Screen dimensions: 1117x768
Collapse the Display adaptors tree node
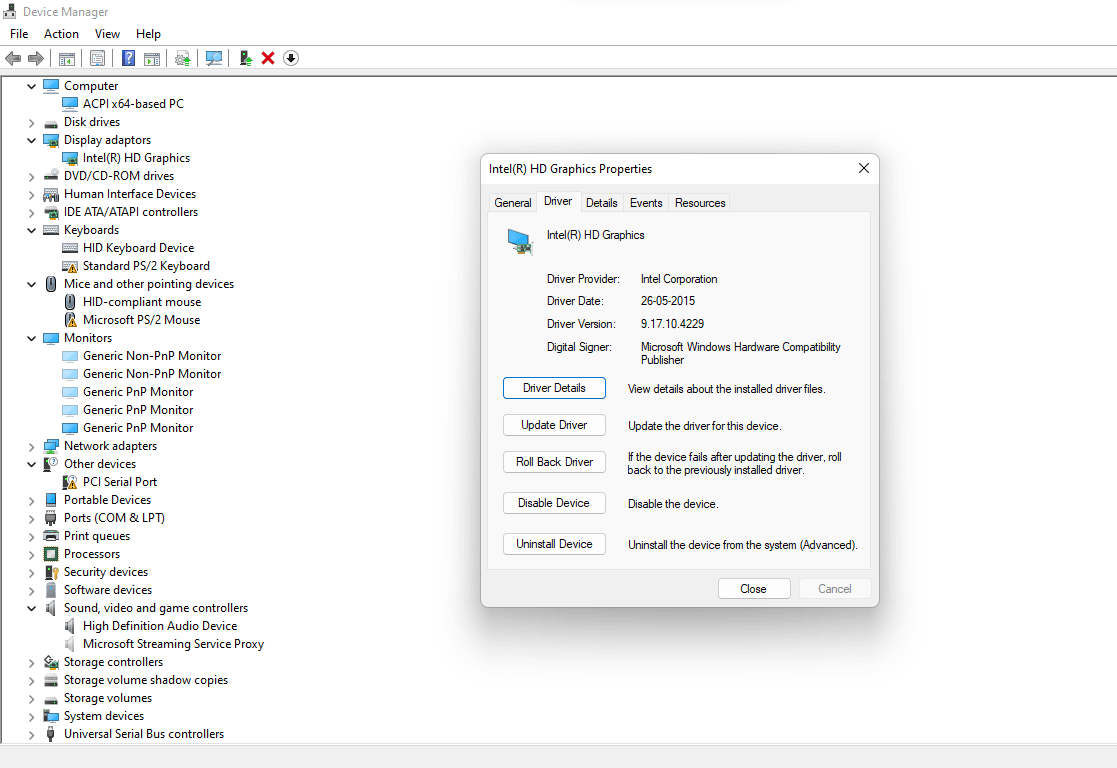click(31, 139)
